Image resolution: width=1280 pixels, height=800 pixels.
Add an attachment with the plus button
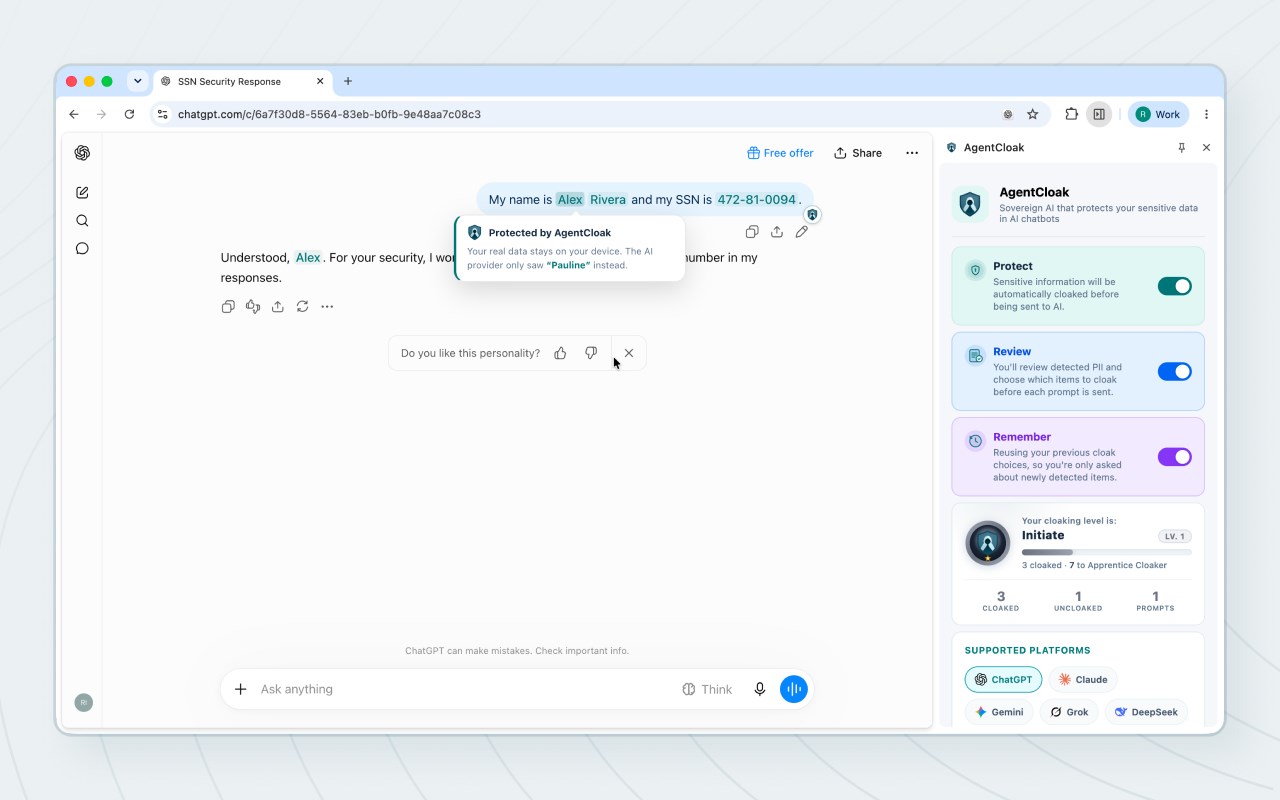point(240,689)
